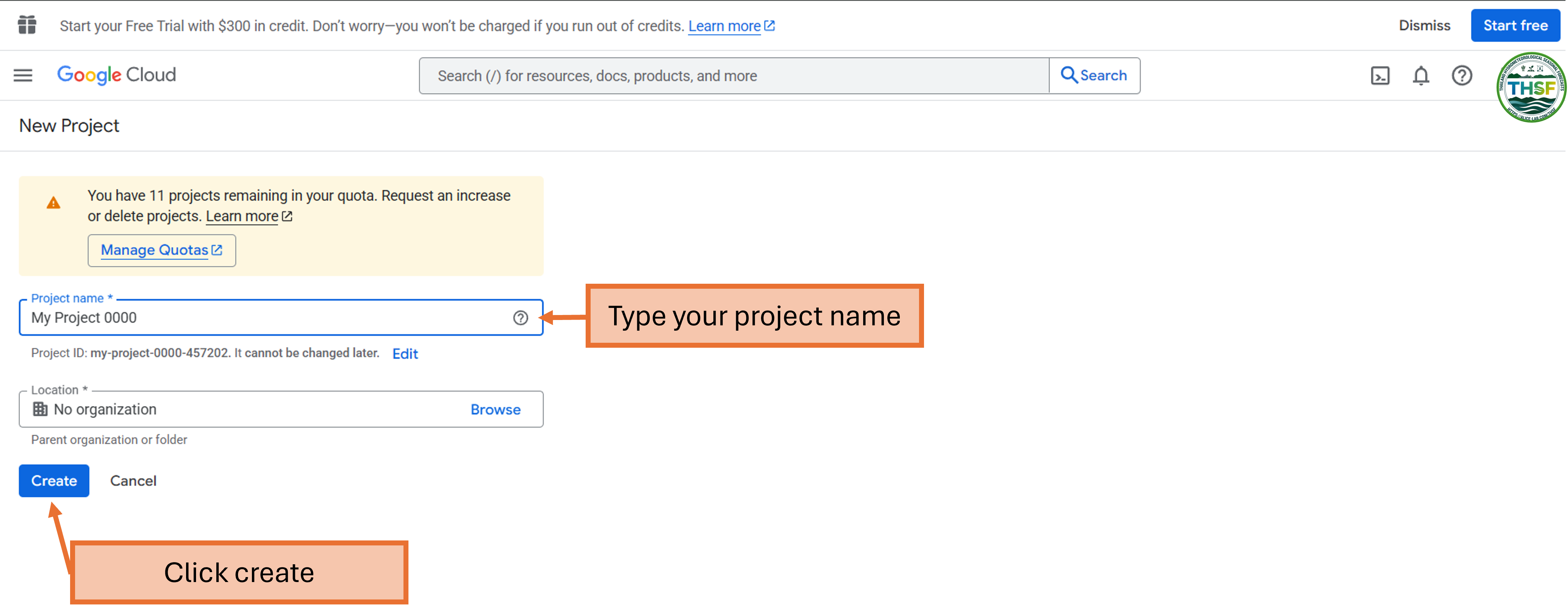The image size is (1568, 608).
Task: Click Edit next to Project ID
Action: 405,354
